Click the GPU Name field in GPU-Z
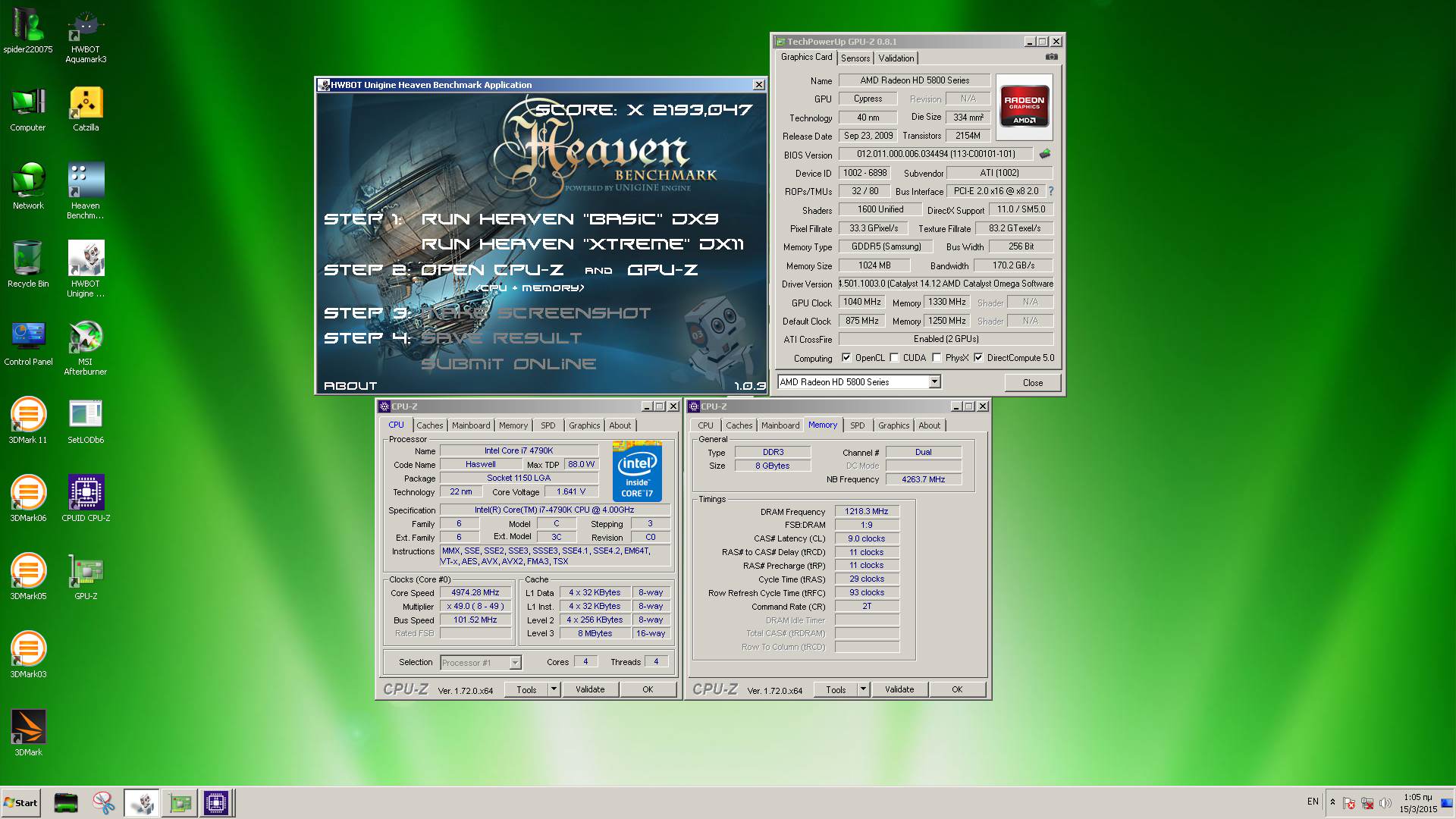 (x=915, y=80)
